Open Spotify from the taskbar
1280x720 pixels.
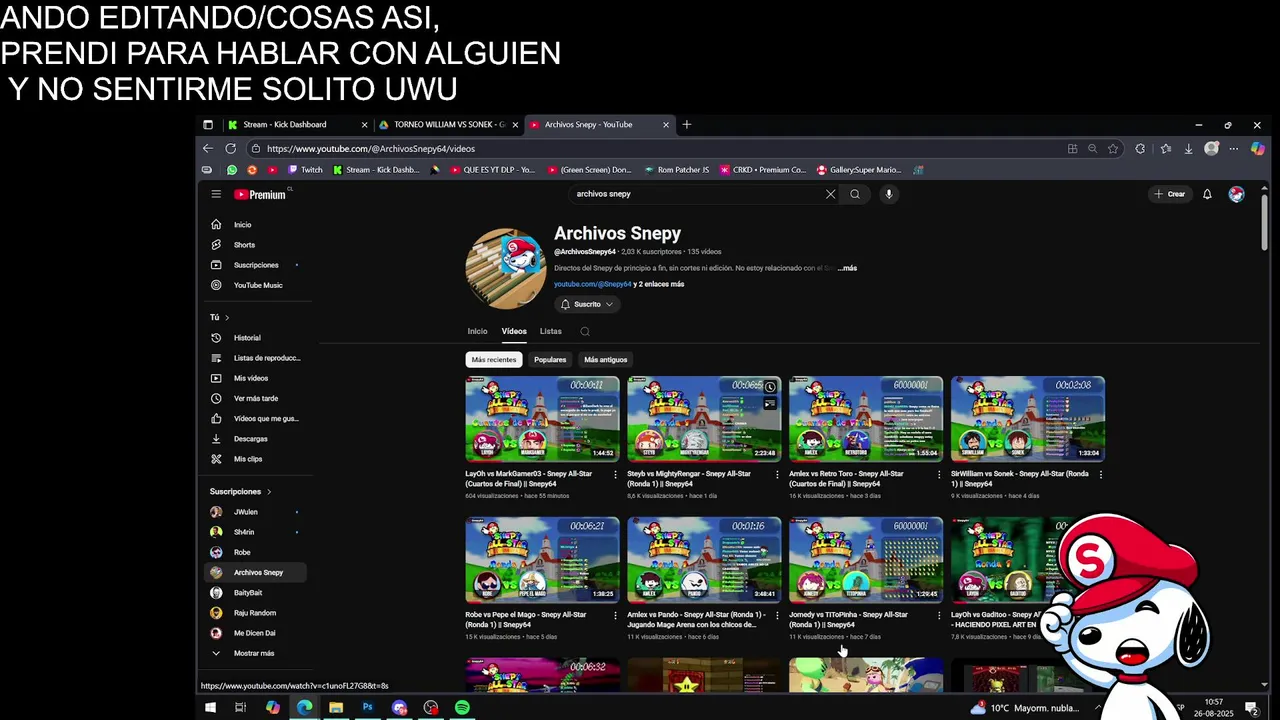pyautogui.click(x=462, y=708)
